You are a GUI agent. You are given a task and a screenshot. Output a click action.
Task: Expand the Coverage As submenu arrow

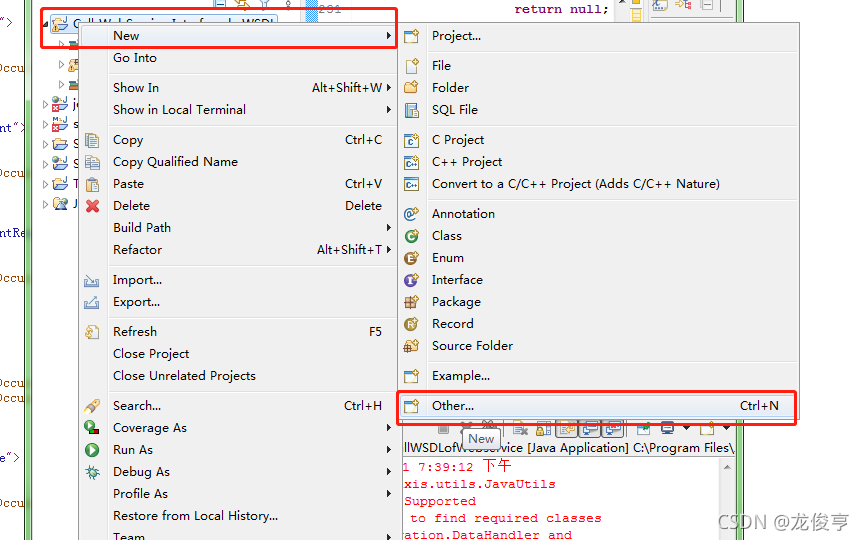pos(388,428)
